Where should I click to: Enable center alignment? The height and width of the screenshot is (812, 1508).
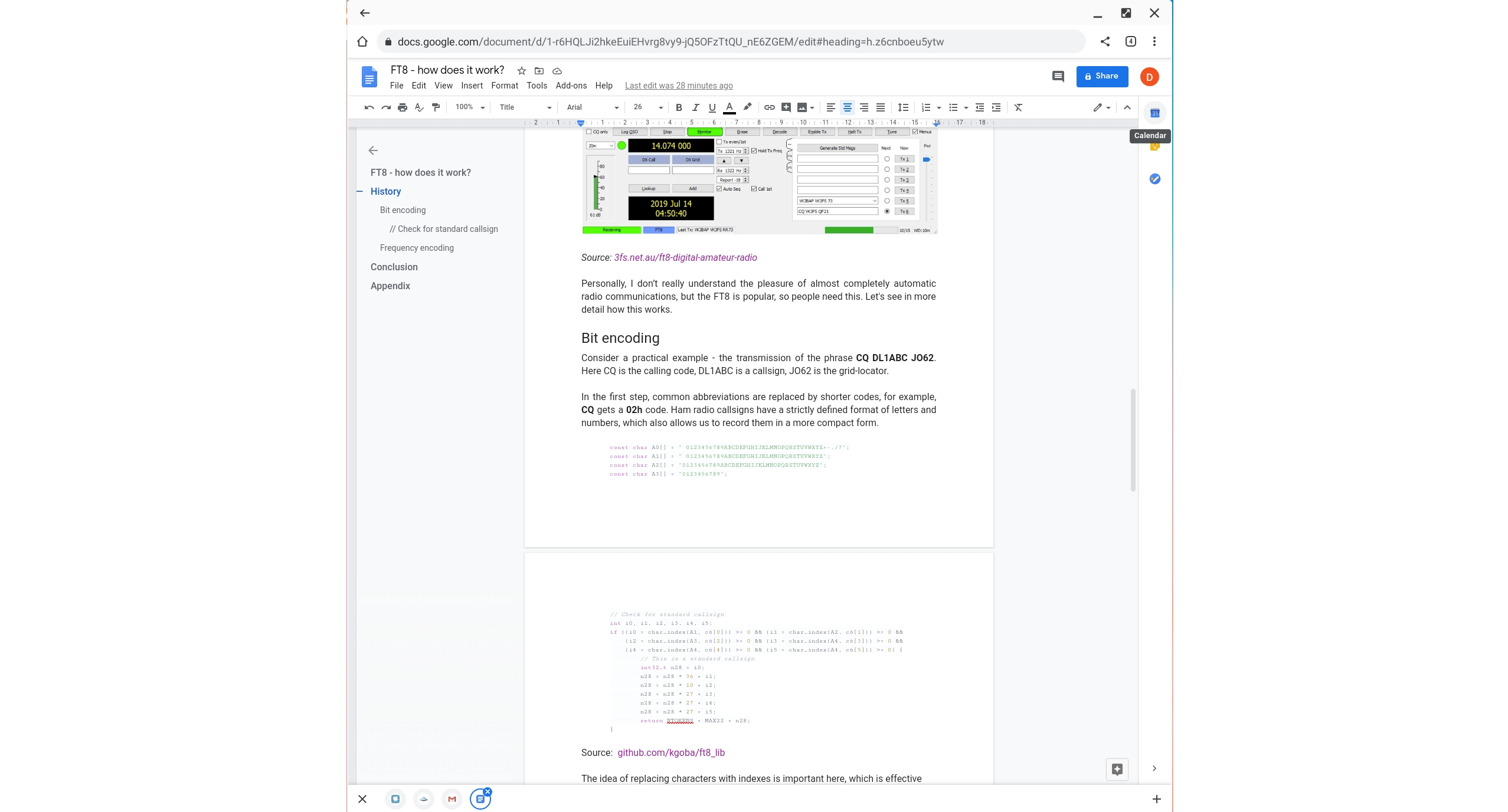click(847, 107)
